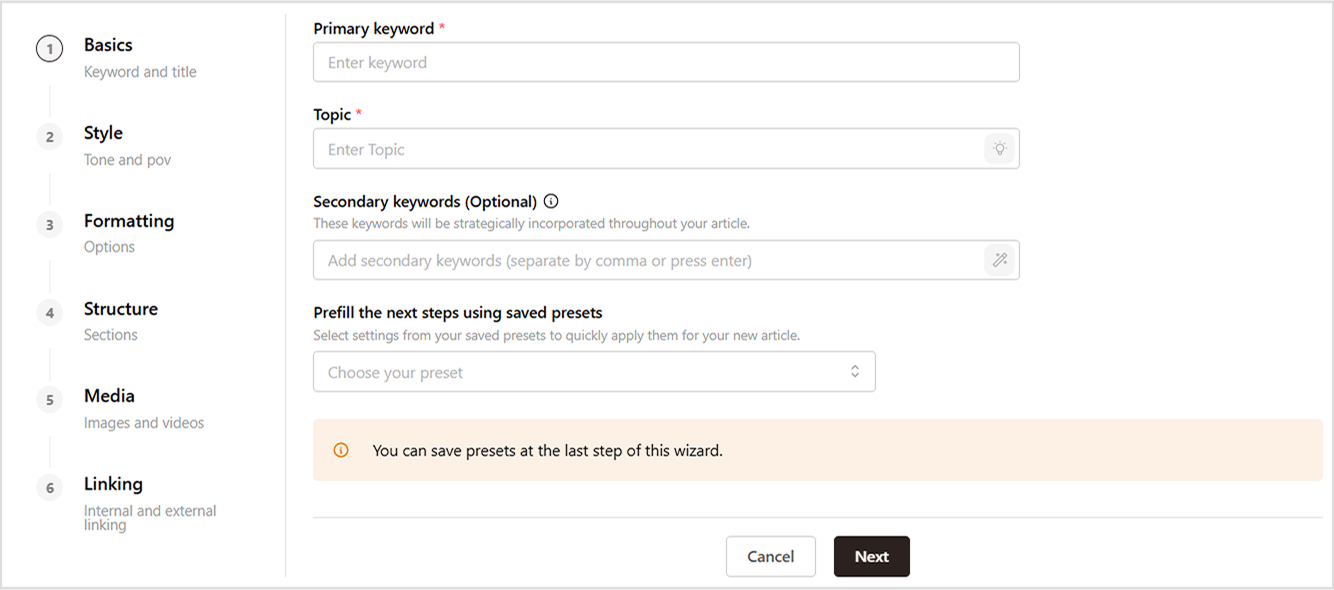Click 'Images and videos' subtitle text
This screenshot has height=590, width=1334.
tap(144, 423)
